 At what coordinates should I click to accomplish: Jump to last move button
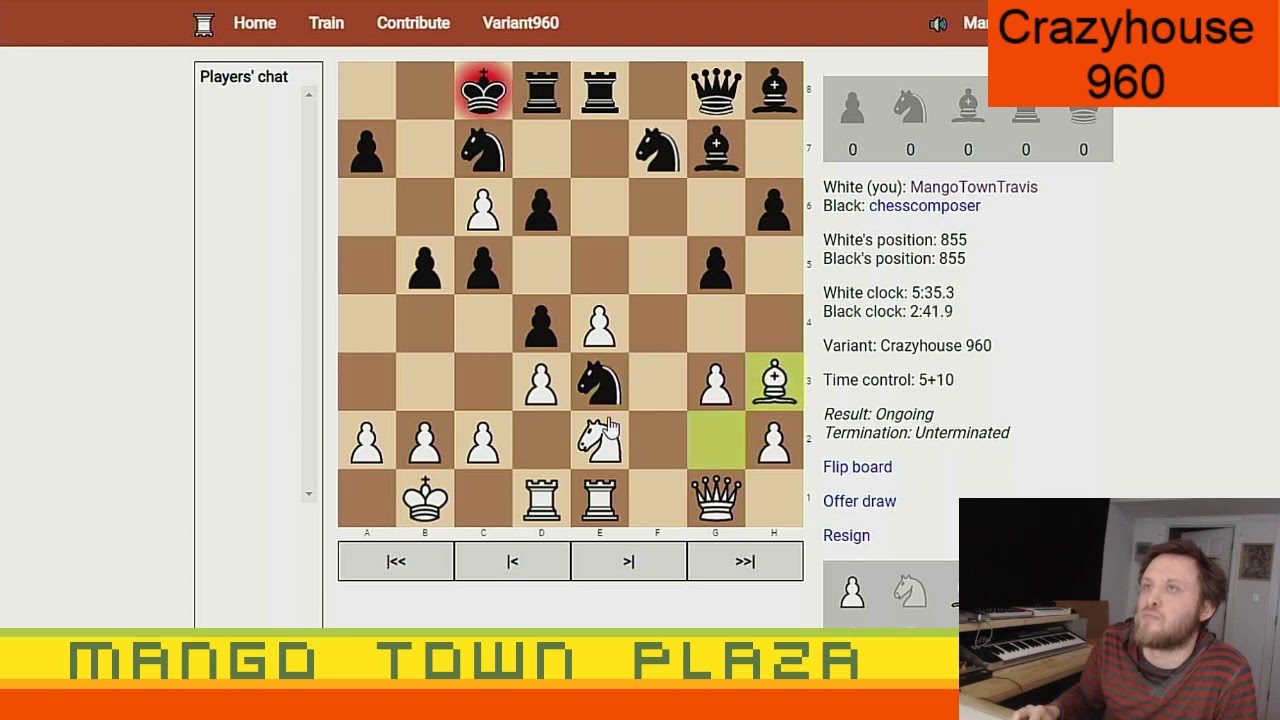[x=745, y=561]
